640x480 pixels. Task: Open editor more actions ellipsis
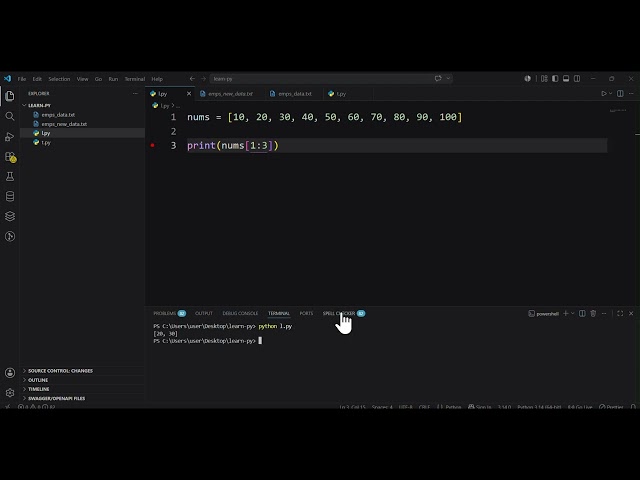(x=631, y=93)
